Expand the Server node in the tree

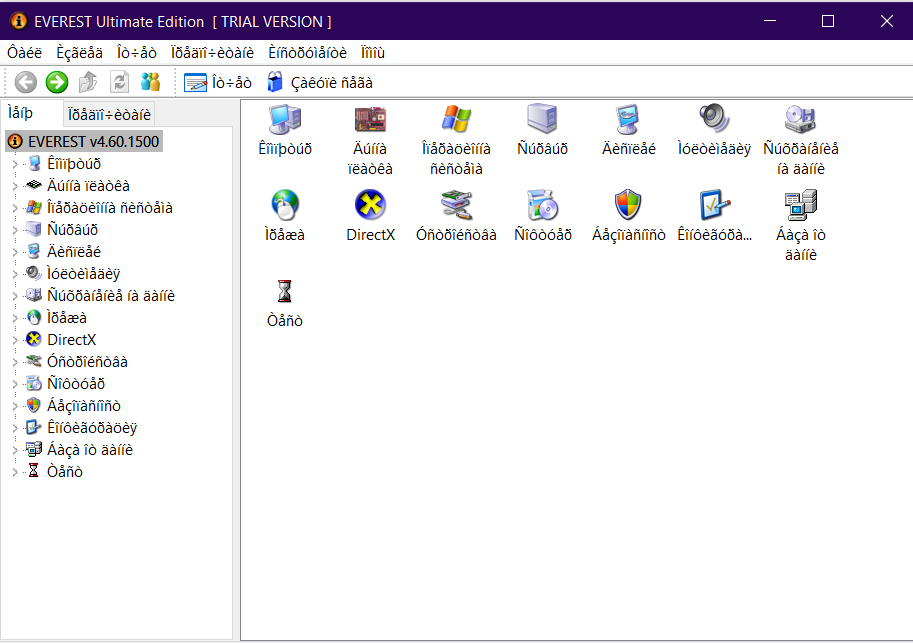[x=15, y=231]
